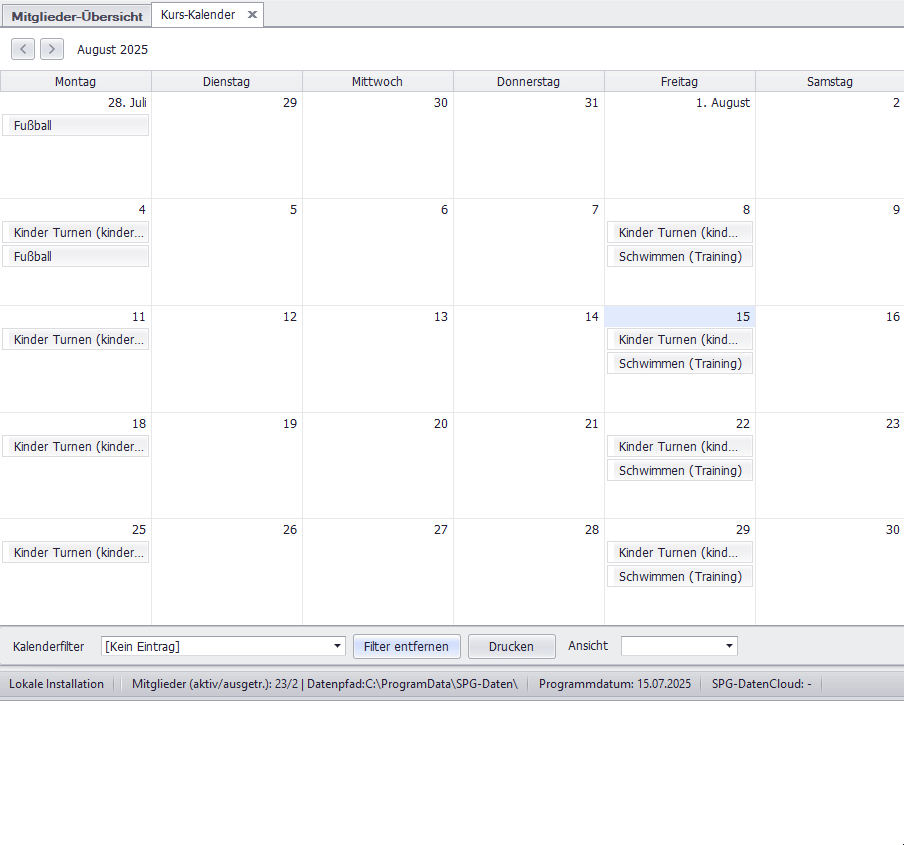Select Schwimmen (Training) on August 22
This screenshot has width=904, height=845.
[x=680, y=471]
